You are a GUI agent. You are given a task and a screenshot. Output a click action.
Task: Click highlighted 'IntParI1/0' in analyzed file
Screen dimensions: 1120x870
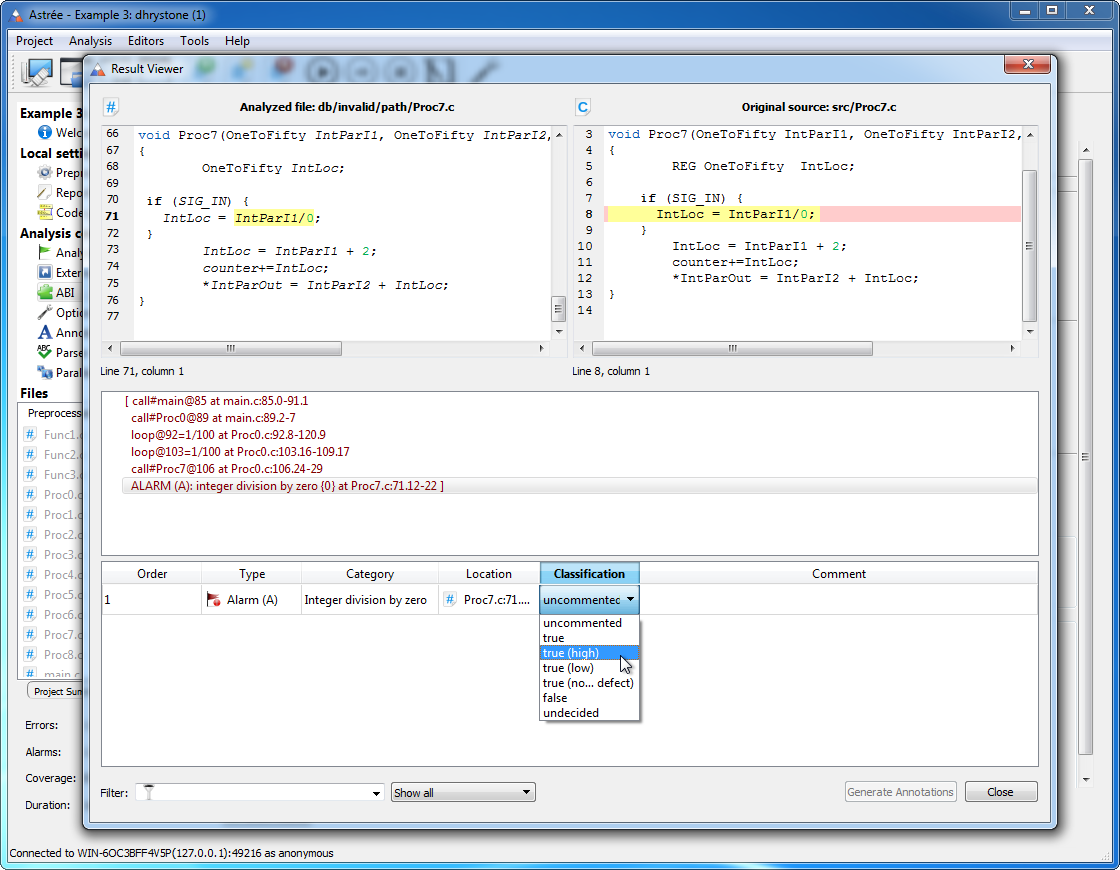pyautogui.click(x=274, y=218)
